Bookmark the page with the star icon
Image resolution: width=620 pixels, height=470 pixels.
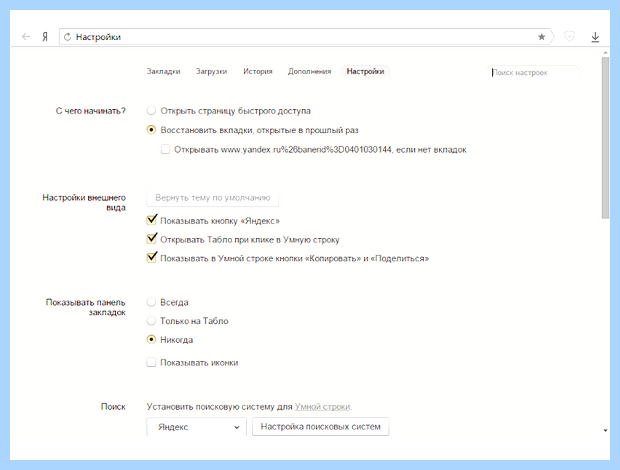click(541, 37)
